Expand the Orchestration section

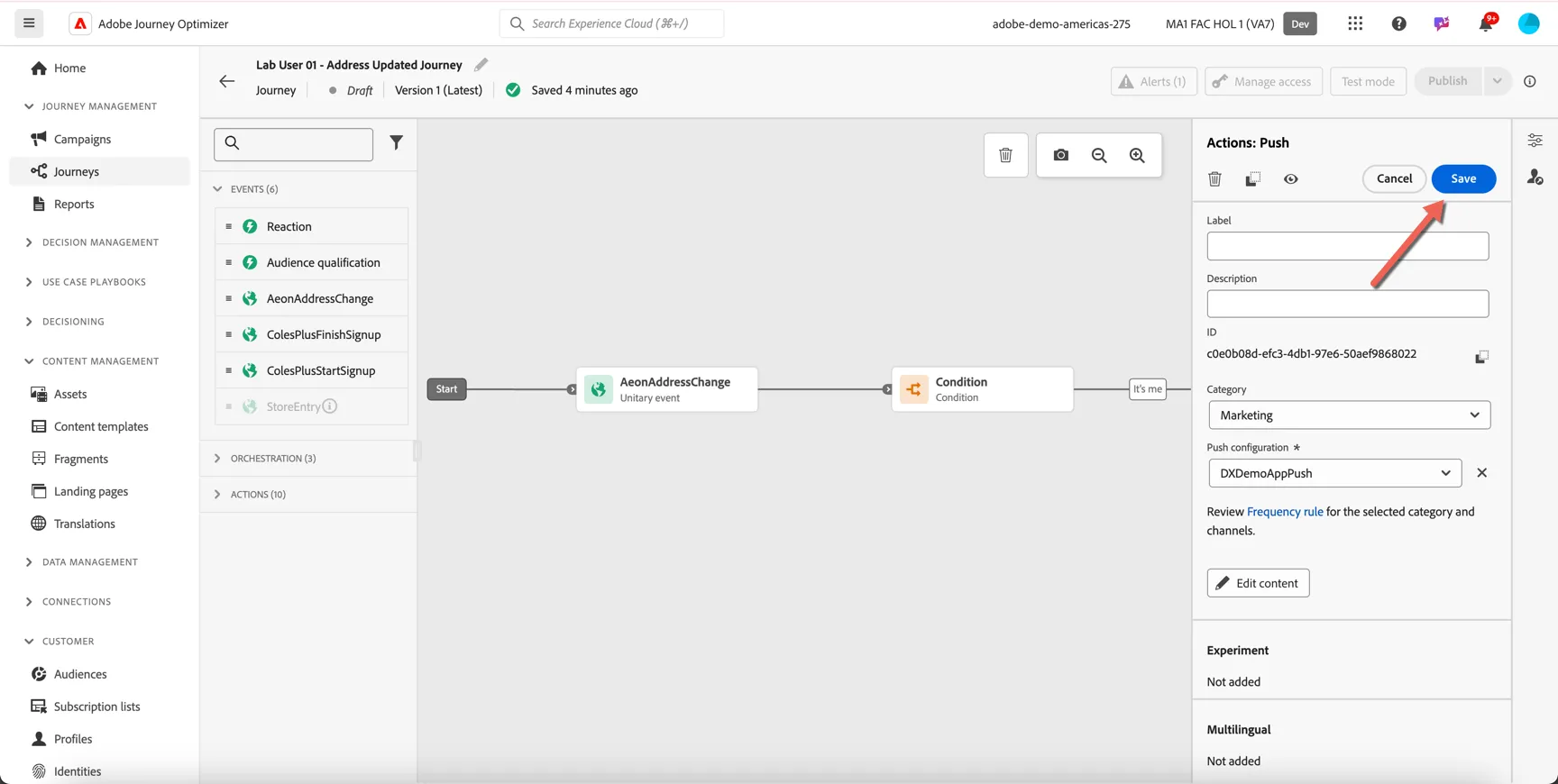coord(308,459)
